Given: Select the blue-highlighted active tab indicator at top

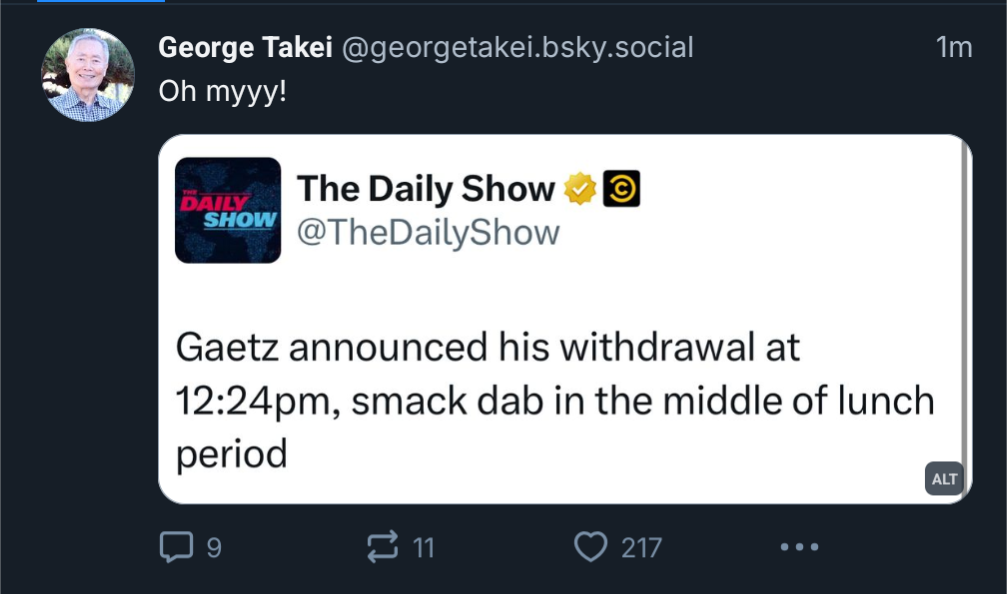Looking at the screenshot, I should point(101,1).
